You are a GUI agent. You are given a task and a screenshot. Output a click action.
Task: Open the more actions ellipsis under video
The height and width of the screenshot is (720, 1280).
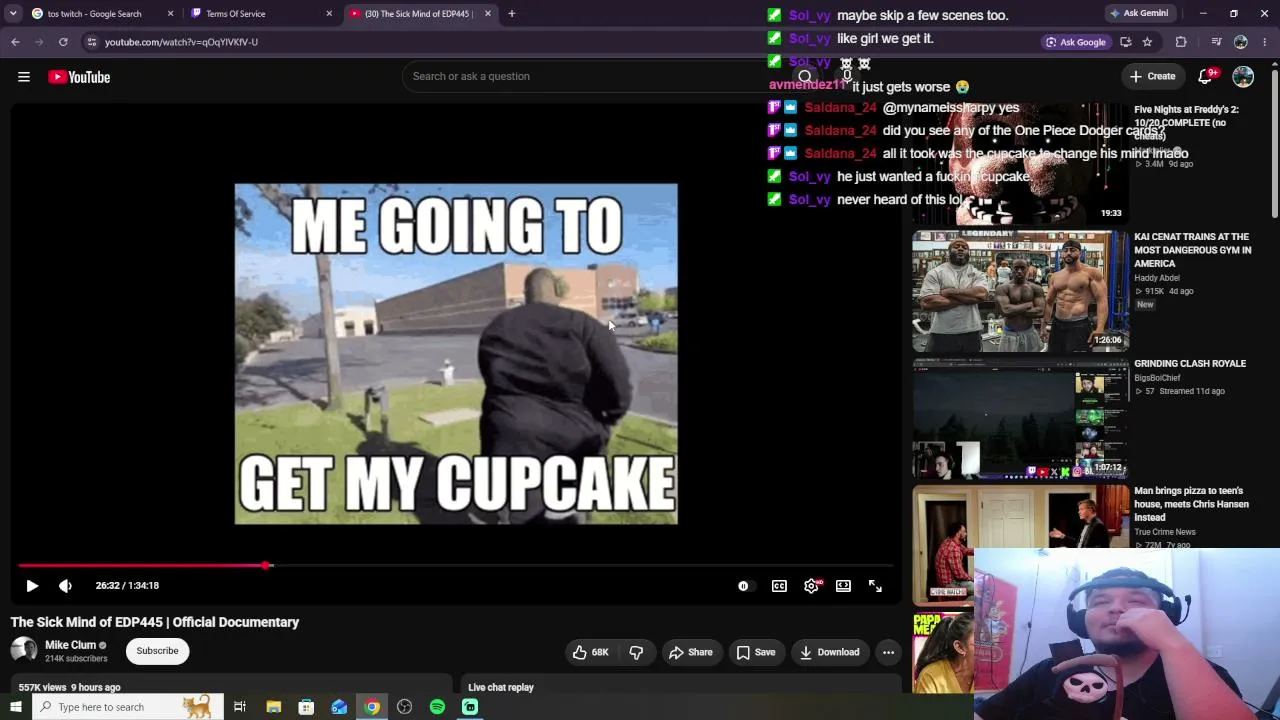tap(888, 652)
